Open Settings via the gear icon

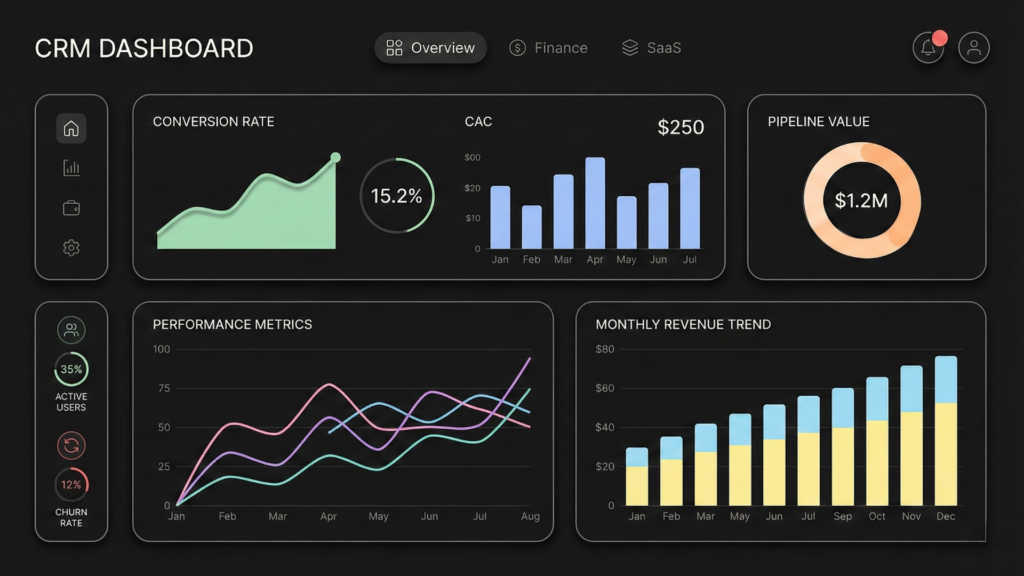pos(71,248)
